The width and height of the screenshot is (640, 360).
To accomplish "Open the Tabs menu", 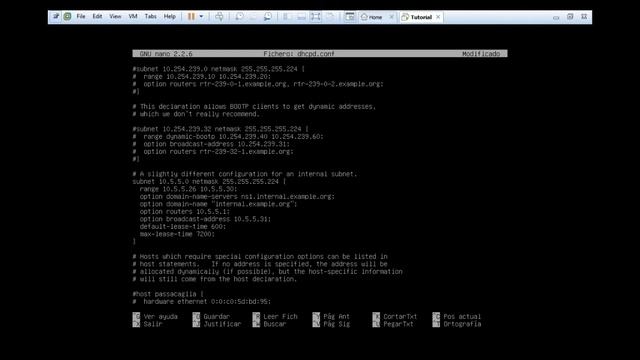I will (151, 17).
